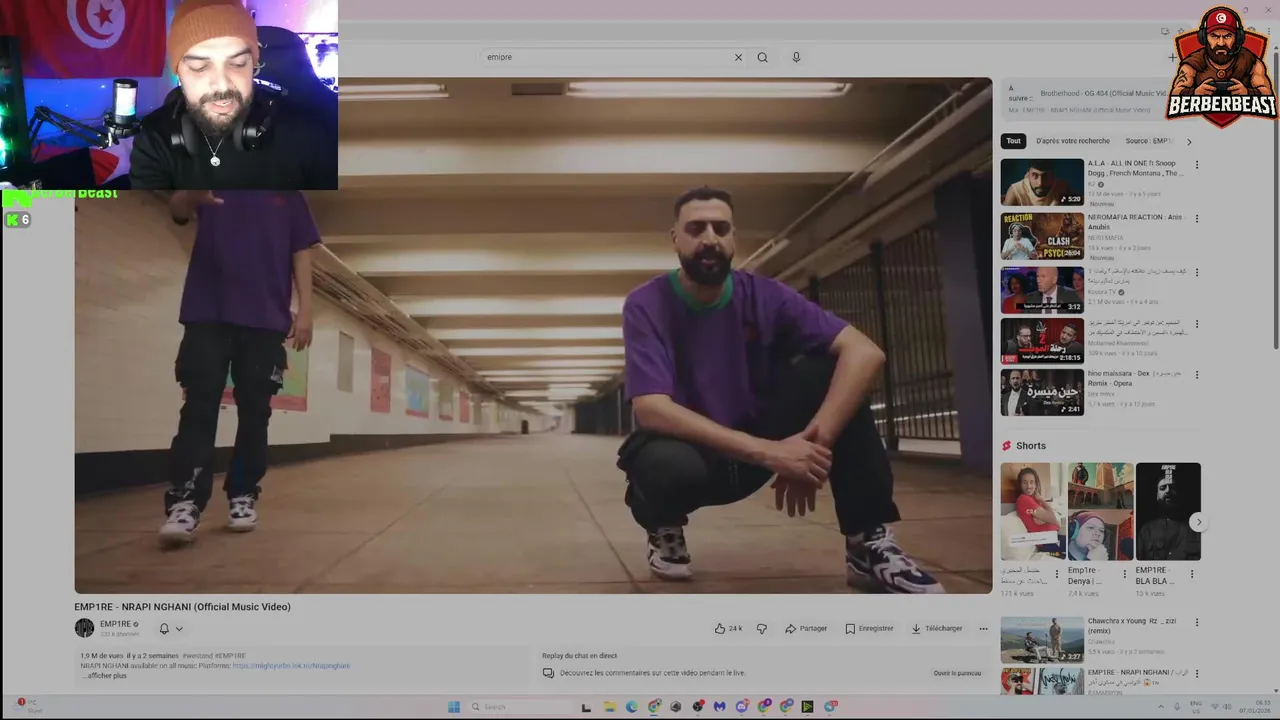Expand the description with "...afficher plus"

coord(104,676)
